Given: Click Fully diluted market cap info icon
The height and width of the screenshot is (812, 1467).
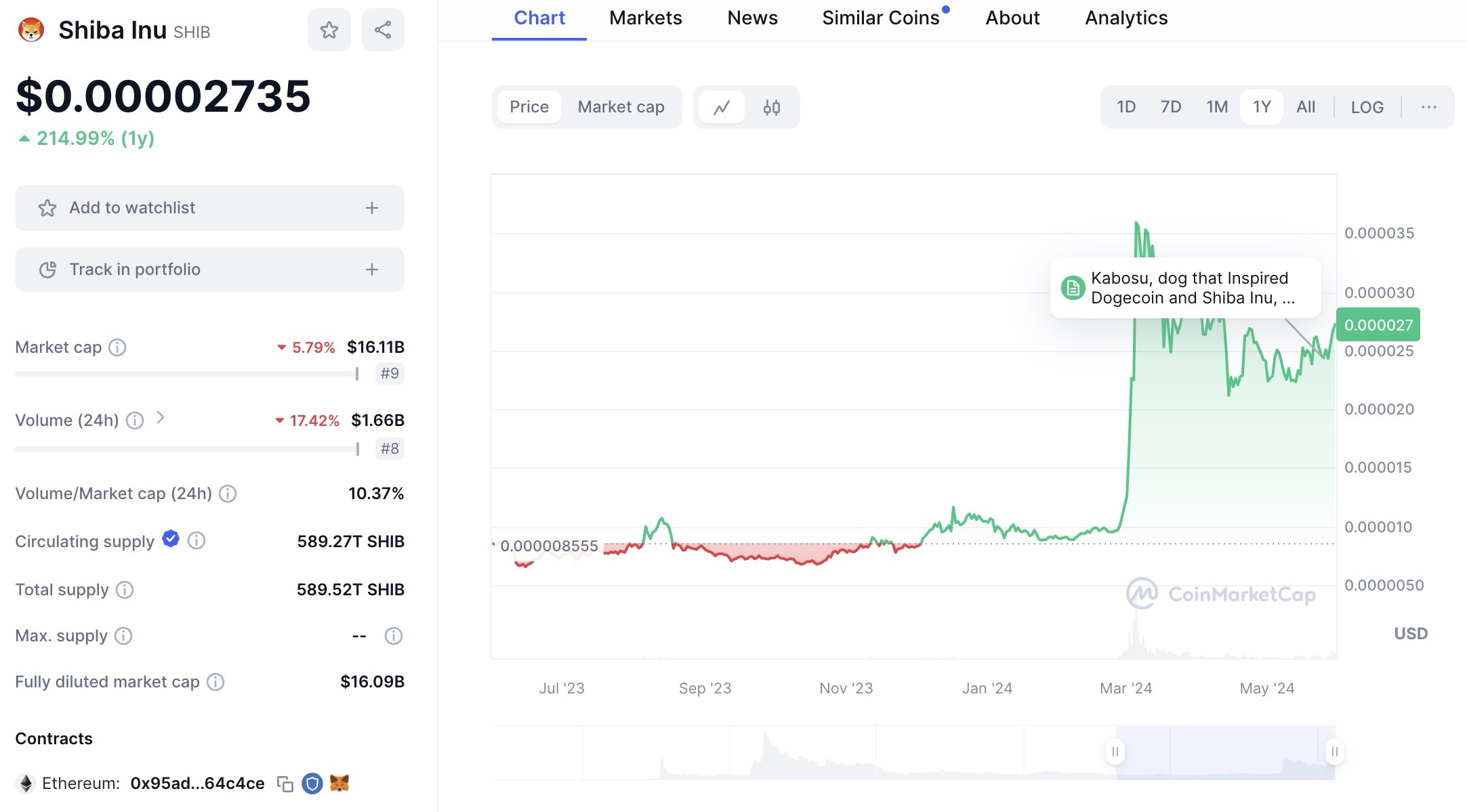Looking at the screenshot, I should [x=215, y=682].
